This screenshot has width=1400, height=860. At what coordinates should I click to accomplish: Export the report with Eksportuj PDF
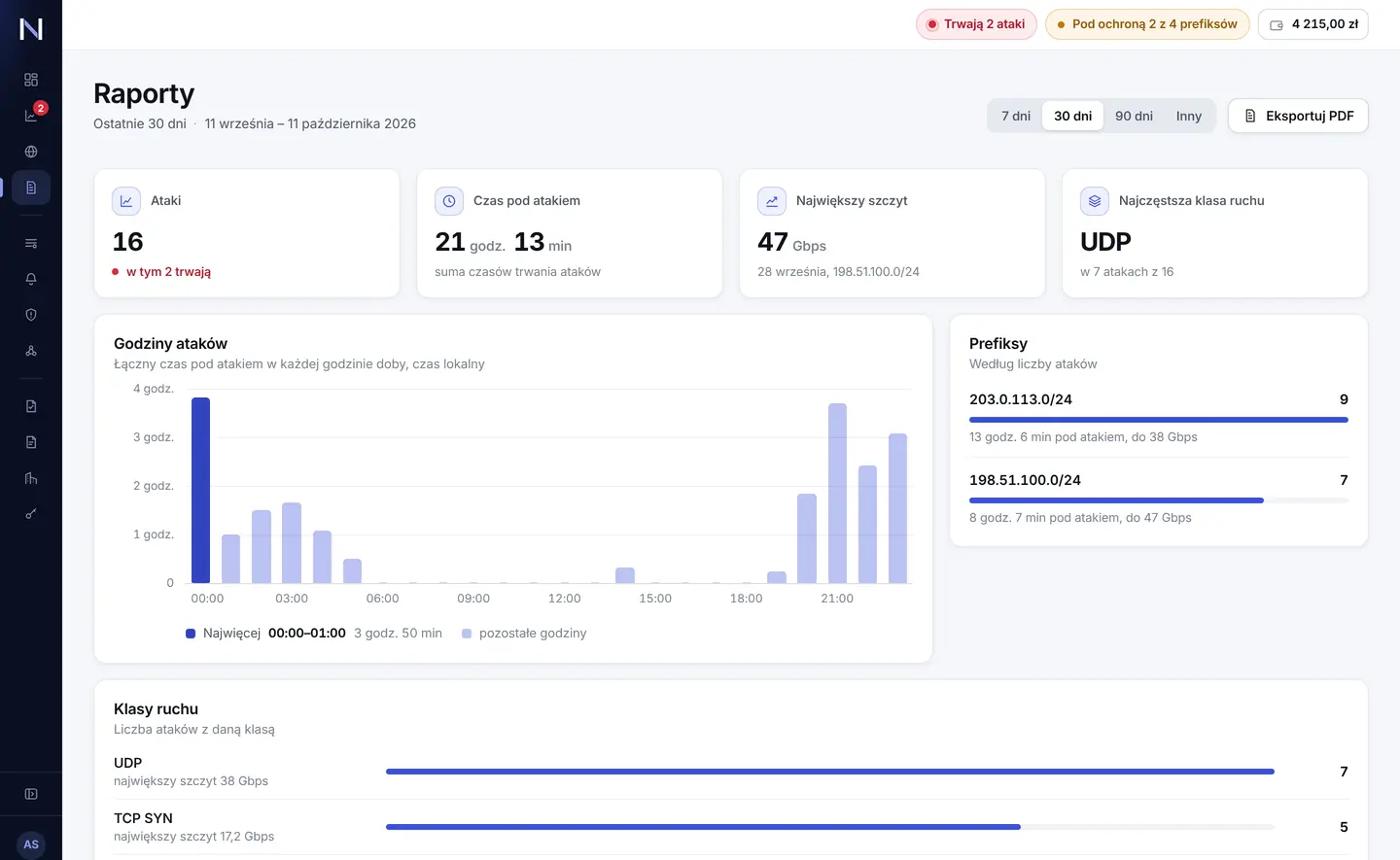tap(1298, 116)
